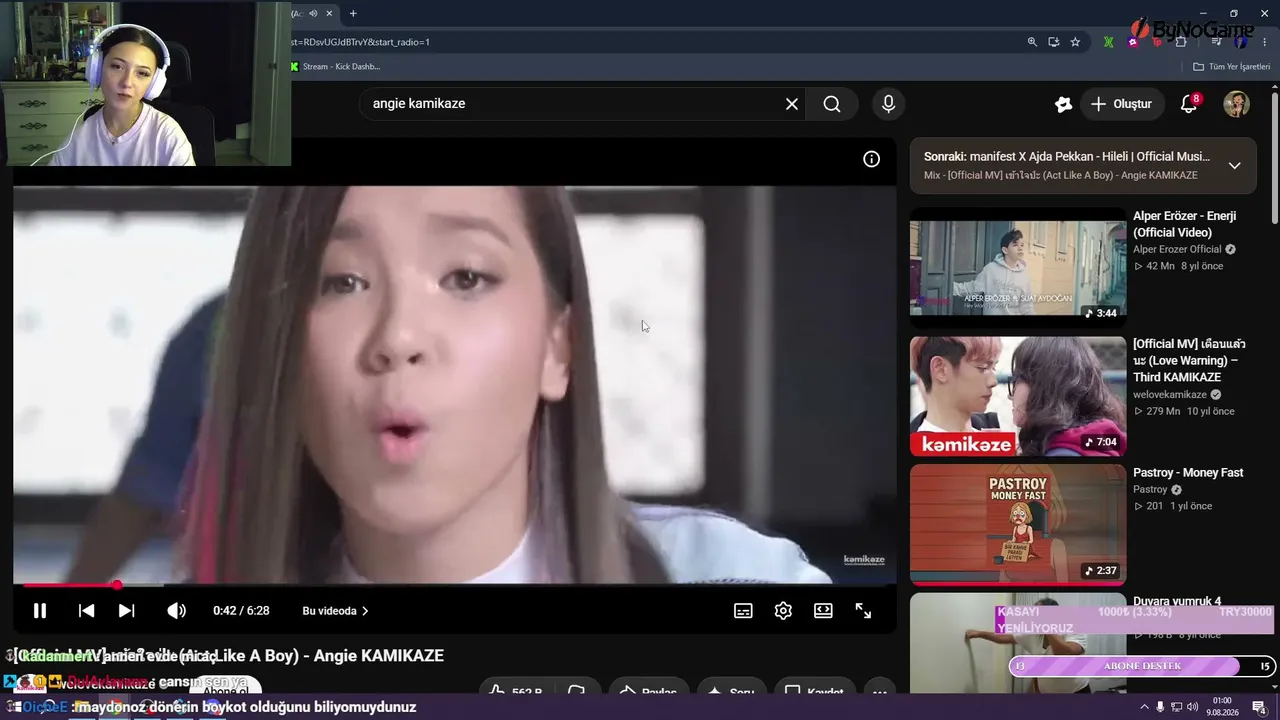This screenshot has height=720, width=1280.
Task: Open the sparkle icon beside Oluştur
Action: point(1063,104)
